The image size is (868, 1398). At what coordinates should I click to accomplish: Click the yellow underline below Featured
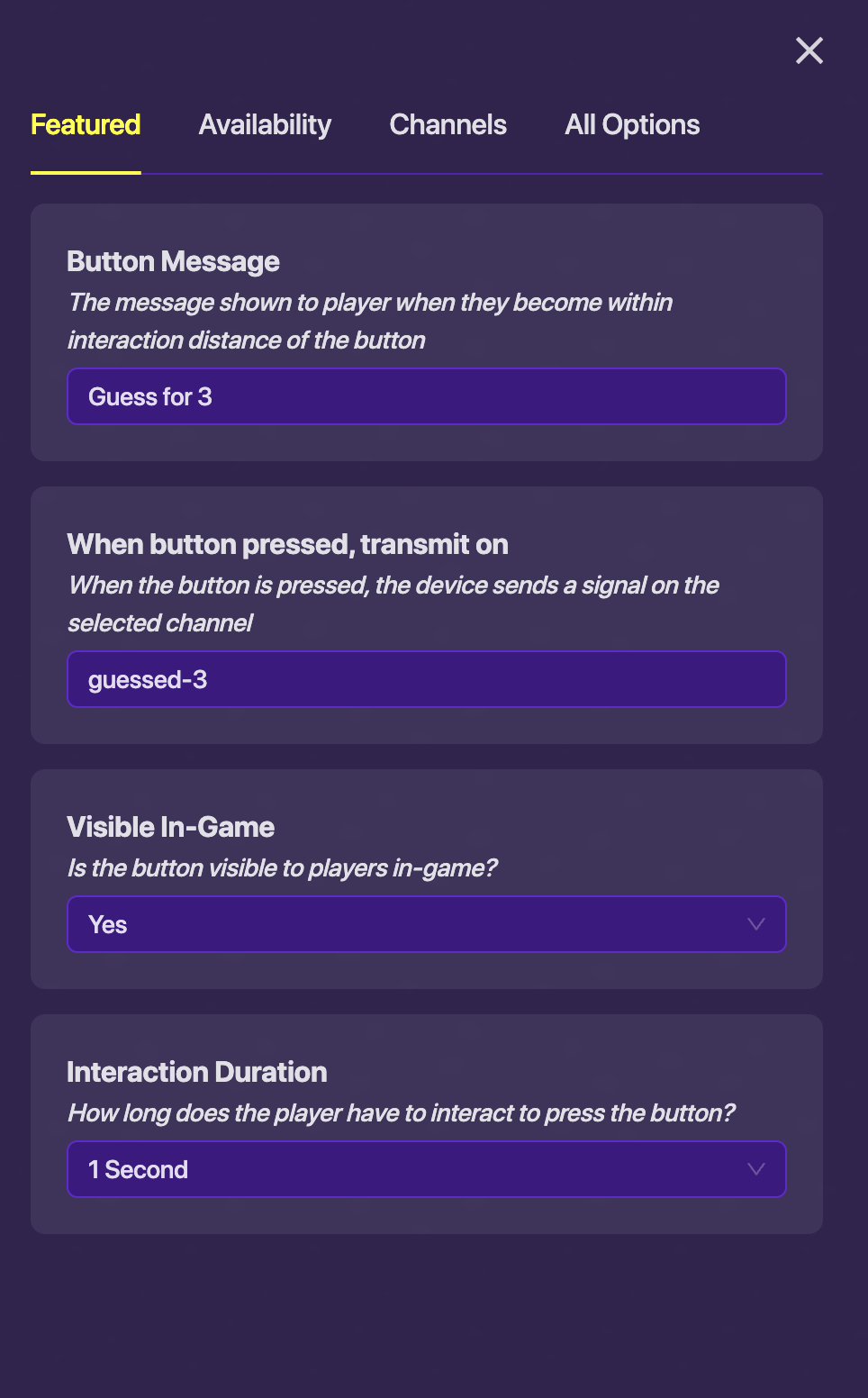[x=86, y=172]
